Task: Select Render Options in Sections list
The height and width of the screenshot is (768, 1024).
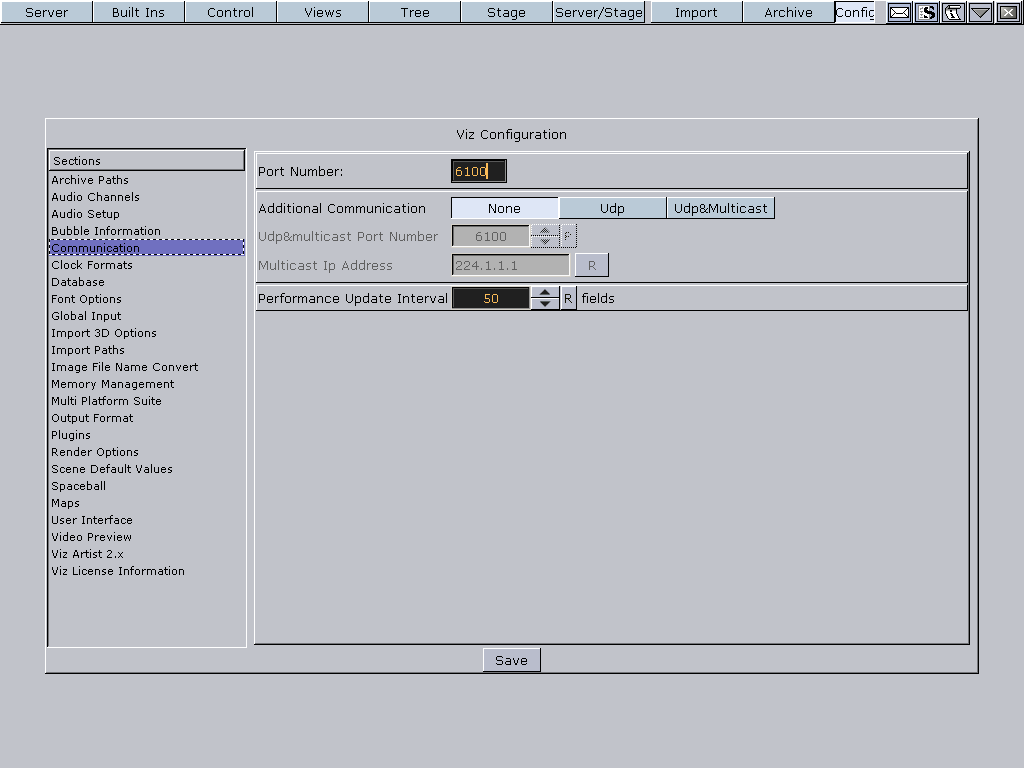Action: 95,452
